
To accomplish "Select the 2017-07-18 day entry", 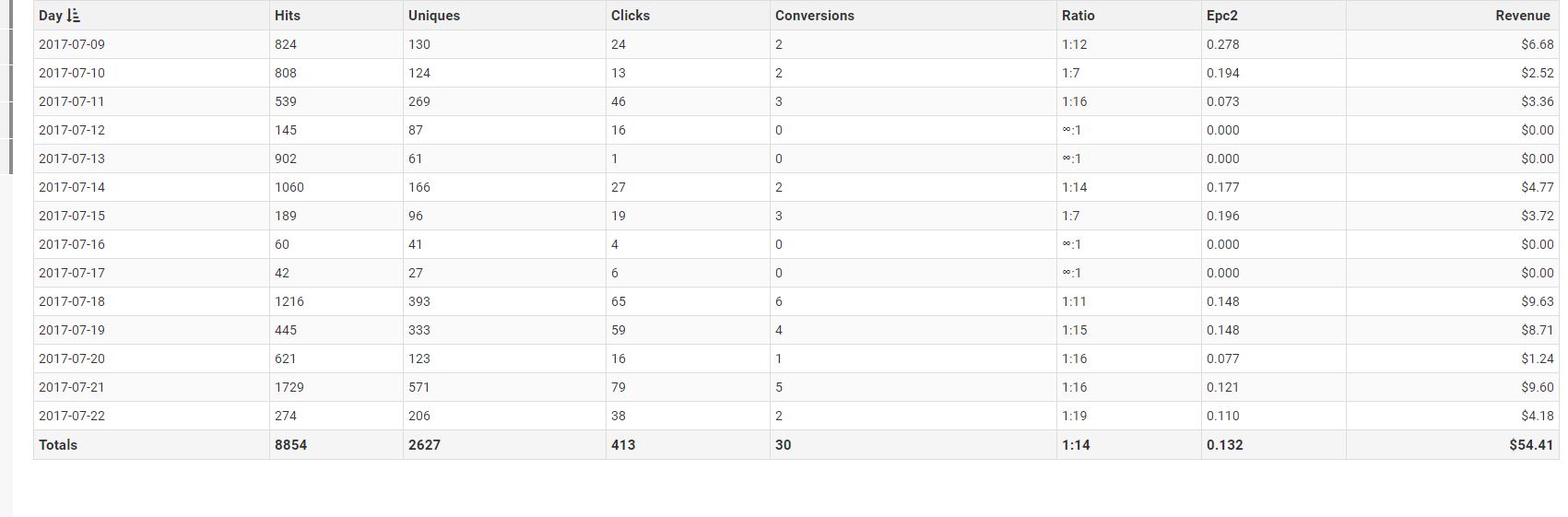I will click(72, 301).
